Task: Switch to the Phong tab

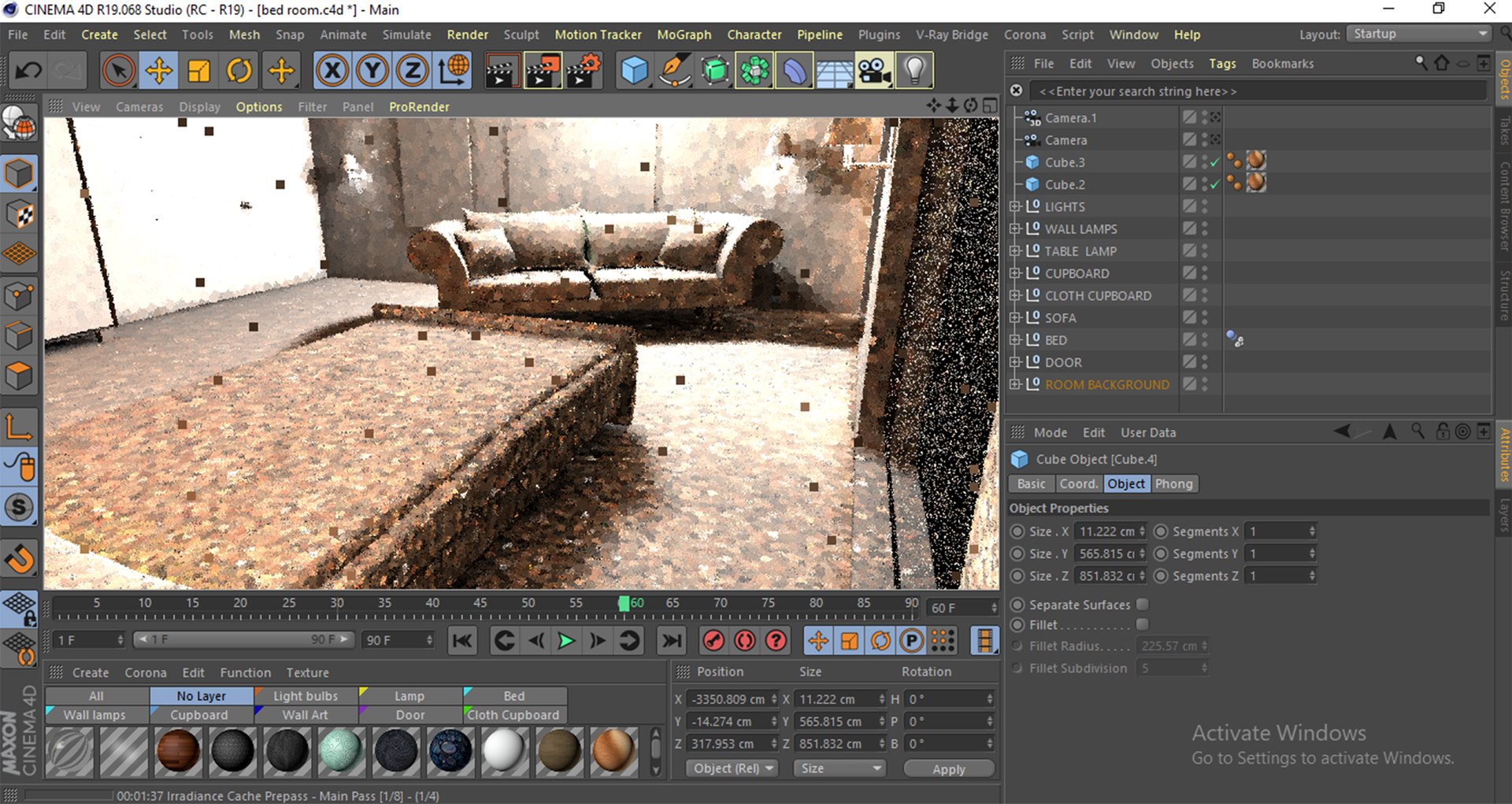Action: click(x=1173, y=484)
